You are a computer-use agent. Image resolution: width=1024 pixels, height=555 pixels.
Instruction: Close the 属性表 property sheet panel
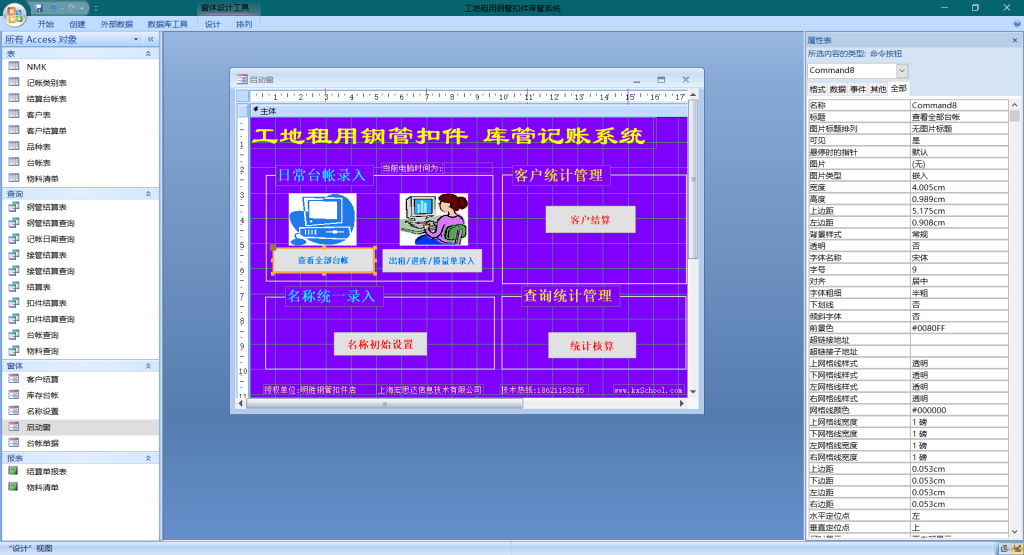pos(1014,39)
